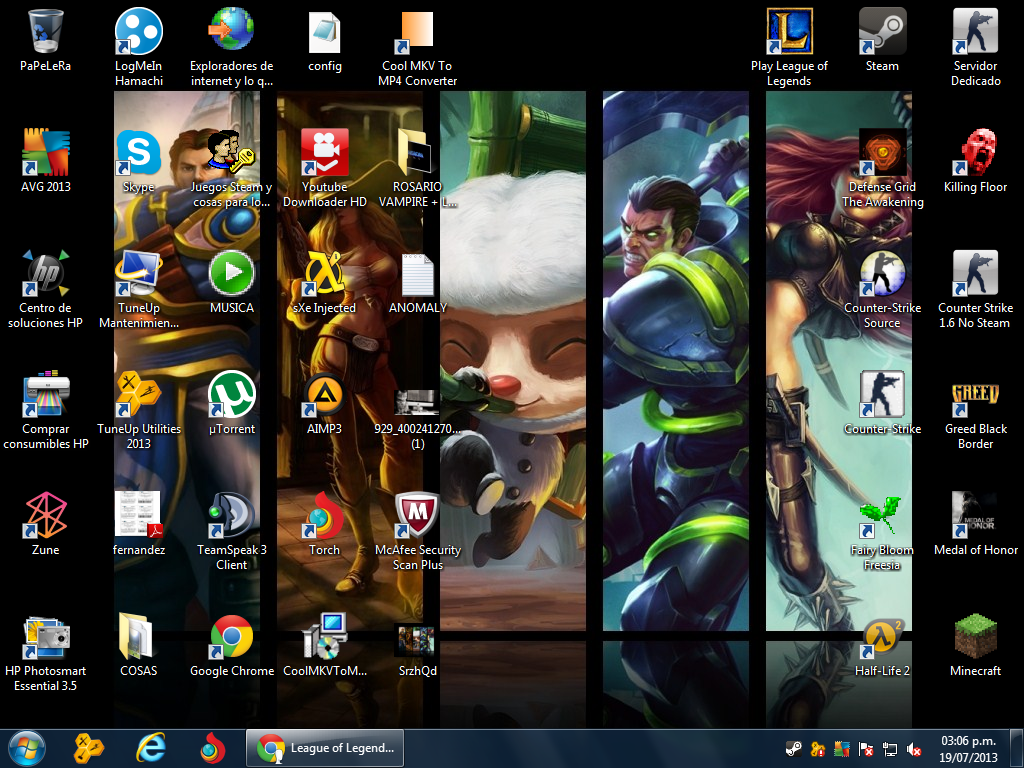Select Juegos Steam y cosas icon
This screenshot has height=768, width=1024.
(x=231, y=152)
